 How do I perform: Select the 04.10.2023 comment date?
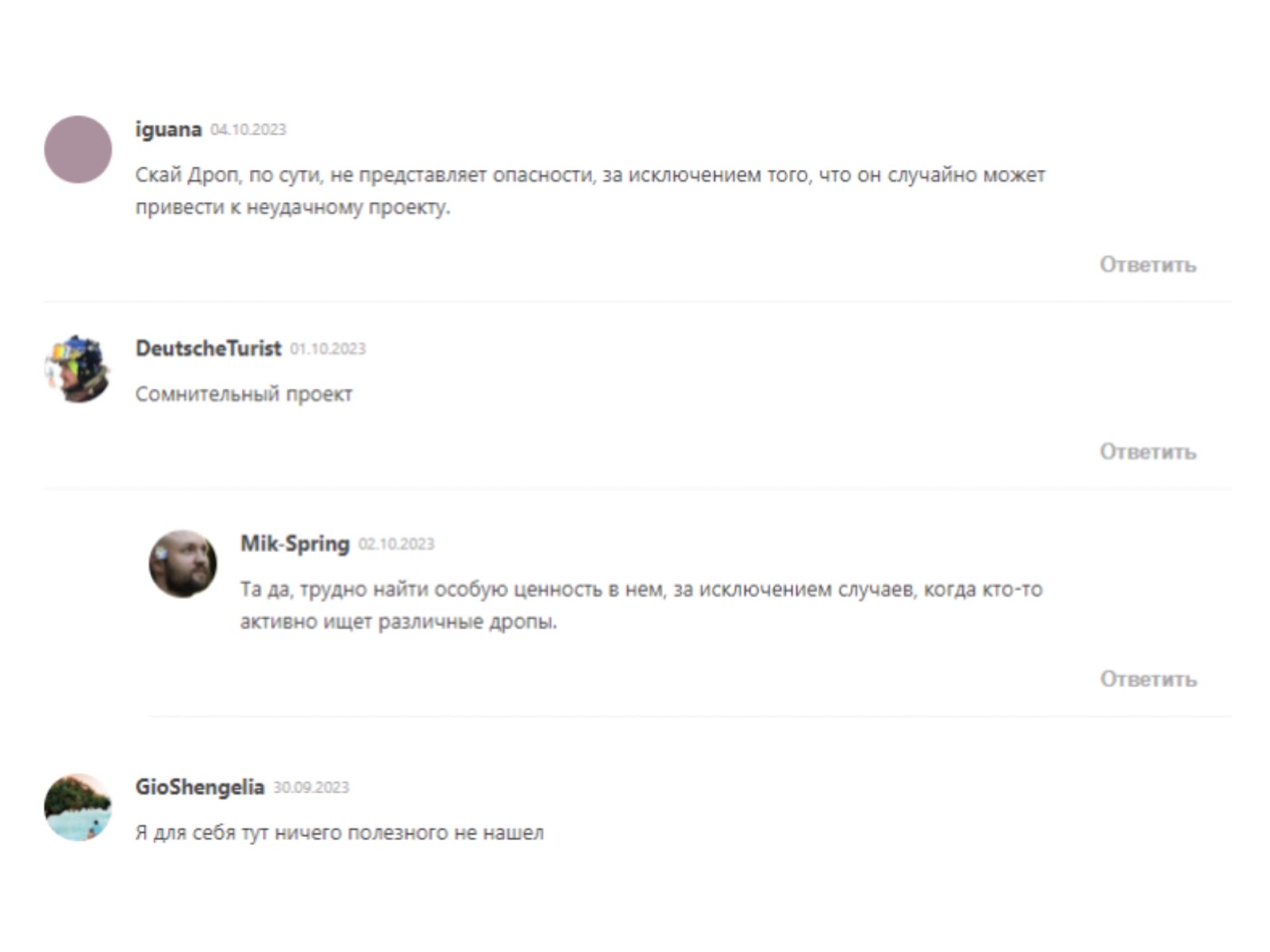point(248,129)
